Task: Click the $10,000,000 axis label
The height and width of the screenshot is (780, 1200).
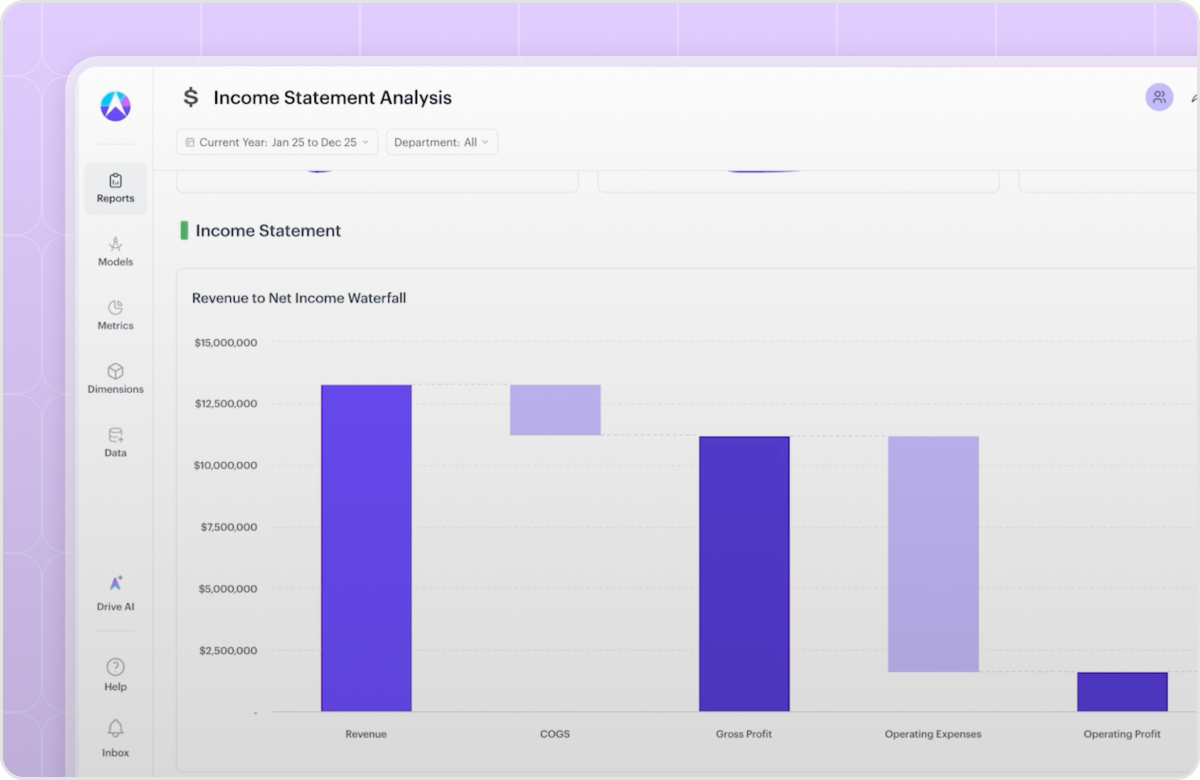Action: point(226,466)
